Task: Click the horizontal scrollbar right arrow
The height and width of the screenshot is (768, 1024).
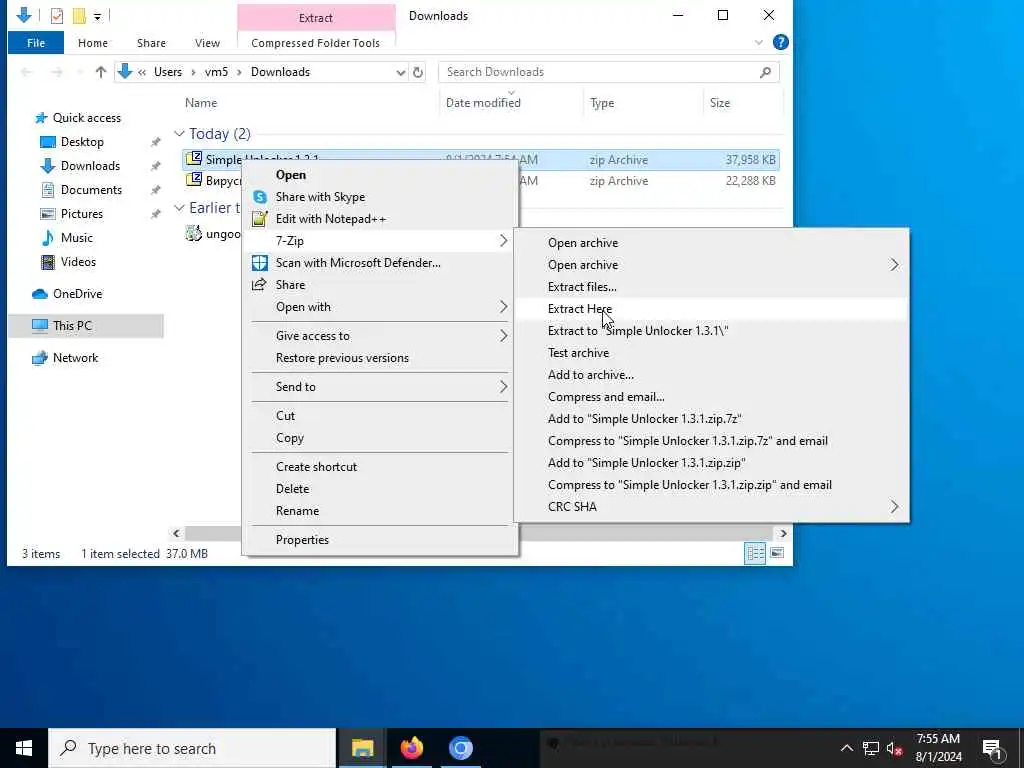Action: pyautogui.click(x=783, y=534)
